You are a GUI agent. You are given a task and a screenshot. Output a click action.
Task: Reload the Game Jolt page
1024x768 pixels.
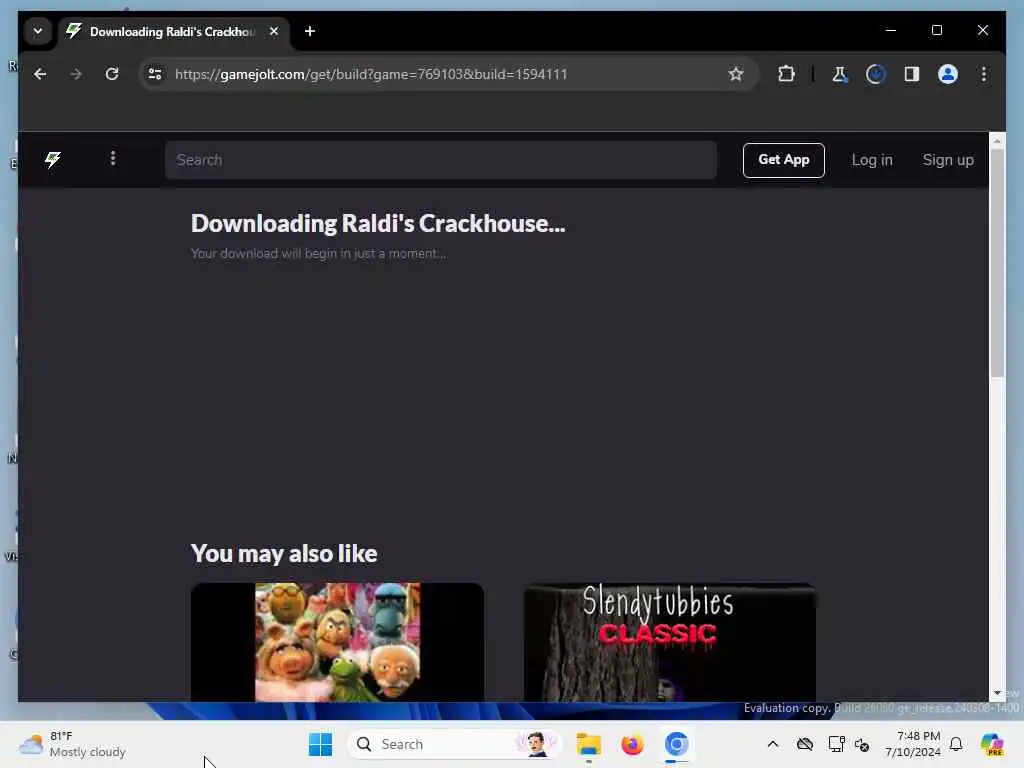pyautogui.click(x=112, y=74)
